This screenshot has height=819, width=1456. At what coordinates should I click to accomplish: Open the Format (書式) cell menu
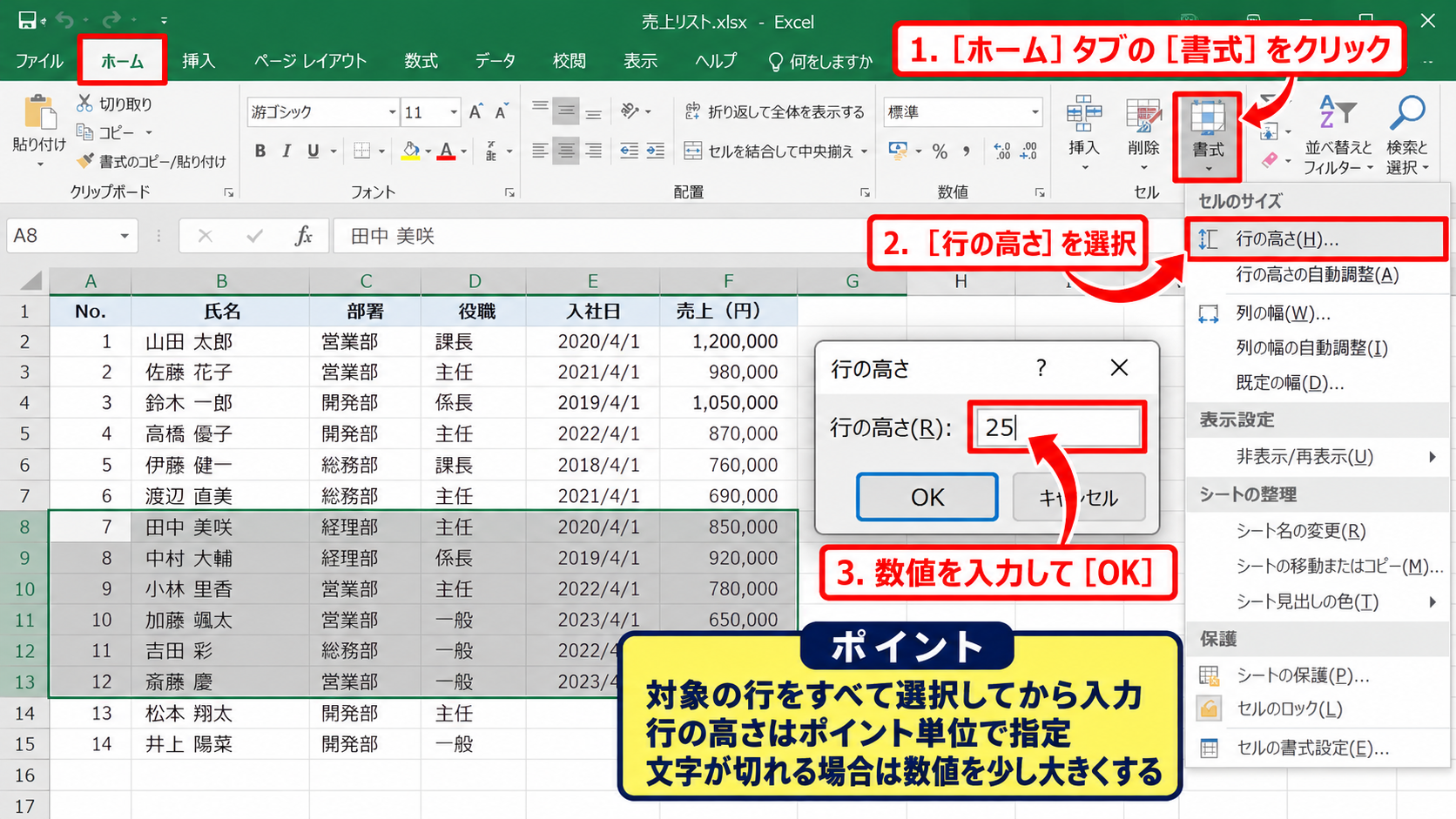click(1207, 136)
